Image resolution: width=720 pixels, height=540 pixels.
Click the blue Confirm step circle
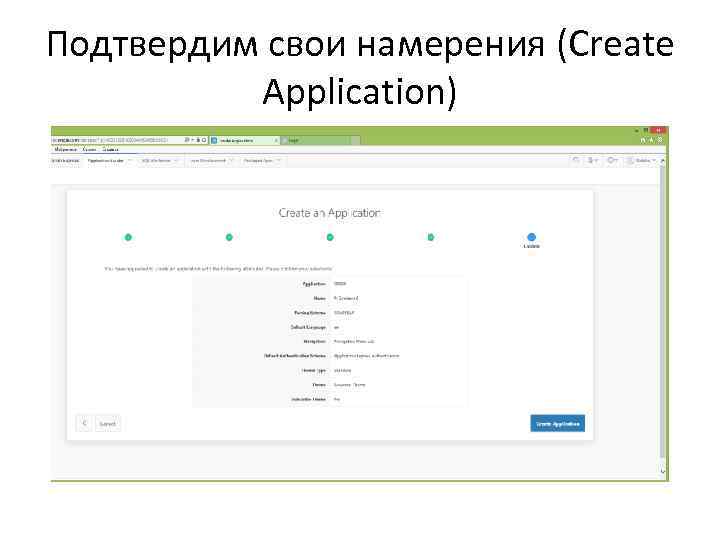[x=531, y=237]
